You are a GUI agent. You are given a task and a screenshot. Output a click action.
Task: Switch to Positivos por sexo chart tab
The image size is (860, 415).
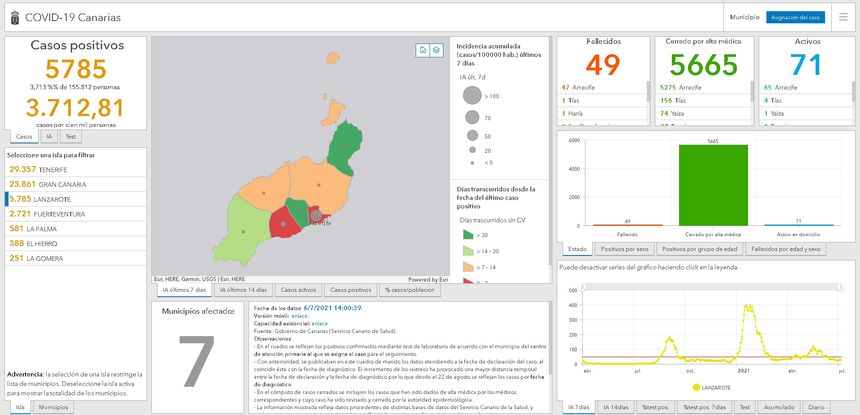point(625,248)
